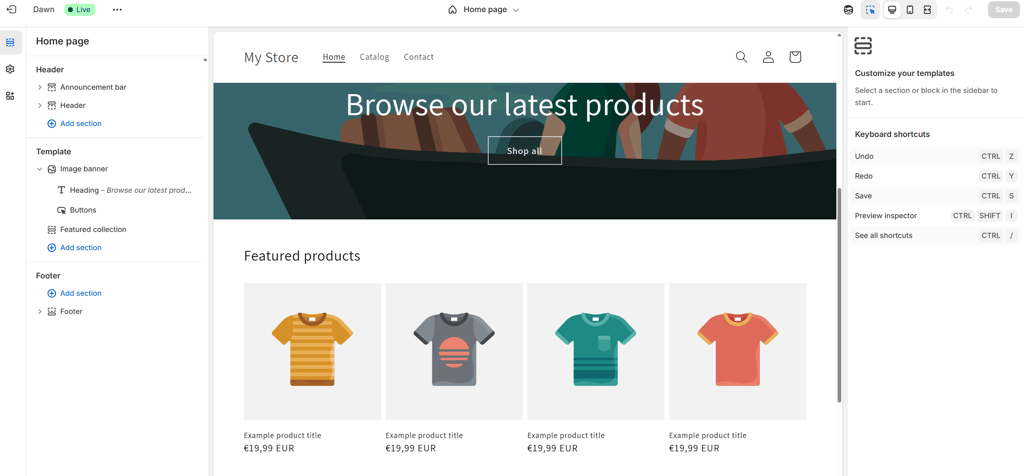Image resolution: width=1024 pixels, height=476 pixels.
Task: Open the Home menu item in preview
Action: coord(334,57)
